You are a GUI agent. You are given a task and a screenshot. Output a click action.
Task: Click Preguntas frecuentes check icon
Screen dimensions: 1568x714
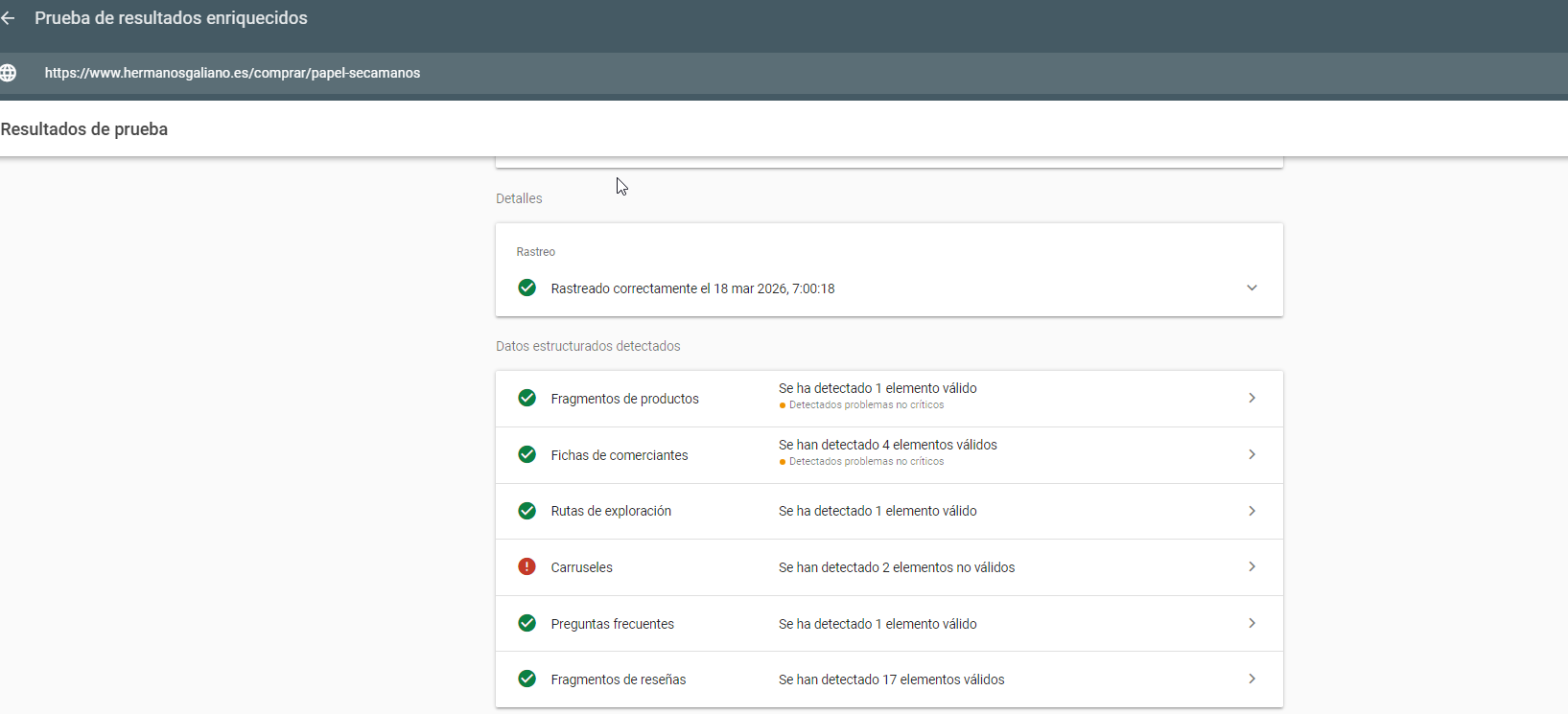527,623
